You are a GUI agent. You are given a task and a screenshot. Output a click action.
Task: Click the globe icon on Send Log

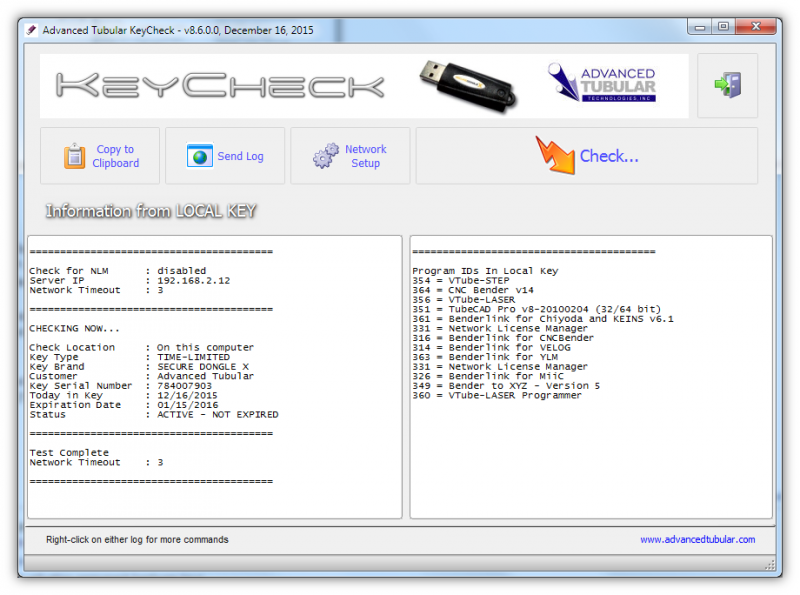click(199, 156)
